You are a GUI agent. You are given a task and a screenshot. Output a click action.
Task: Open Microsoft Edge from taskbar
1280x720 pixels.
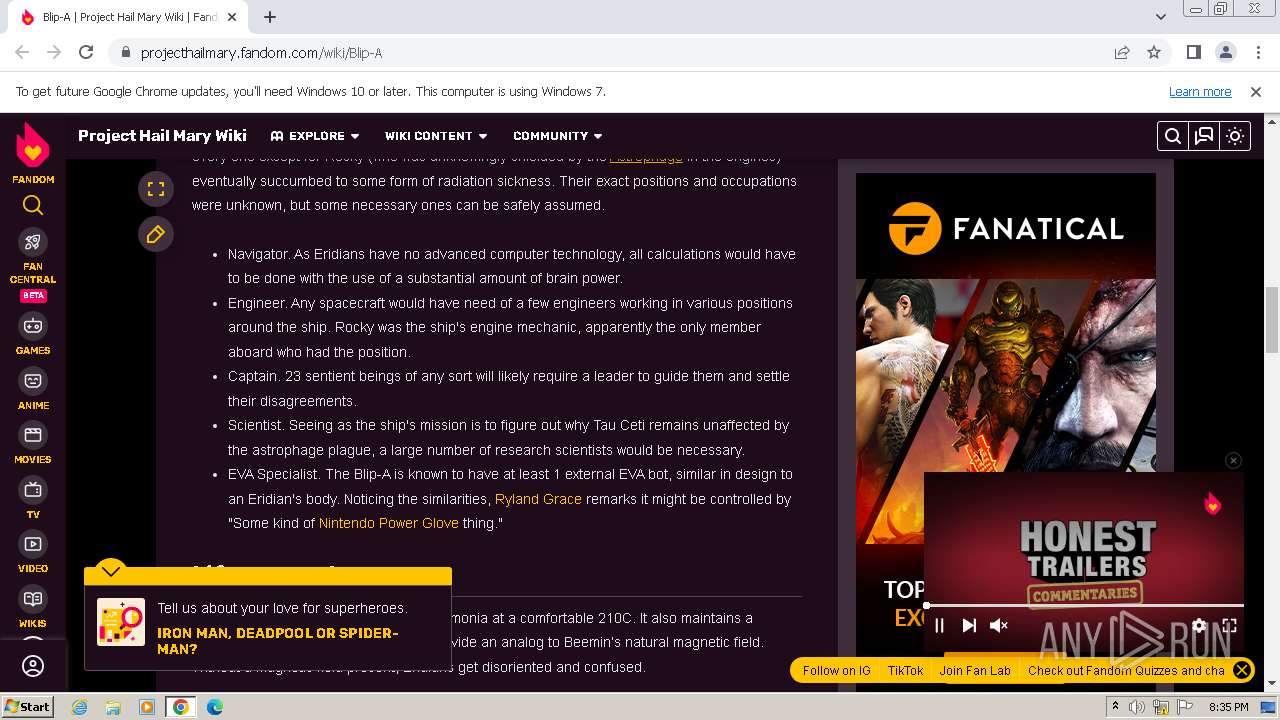click(214, 707)
